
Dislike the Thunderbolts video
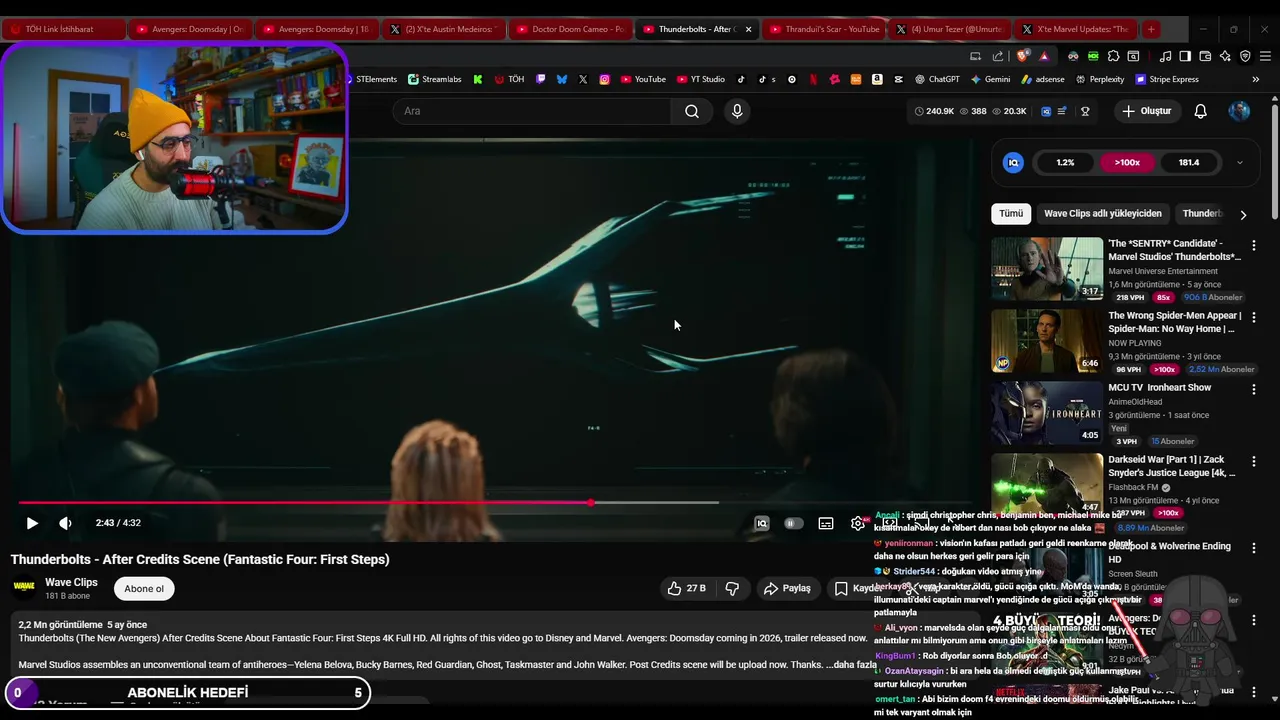[732, 588]
